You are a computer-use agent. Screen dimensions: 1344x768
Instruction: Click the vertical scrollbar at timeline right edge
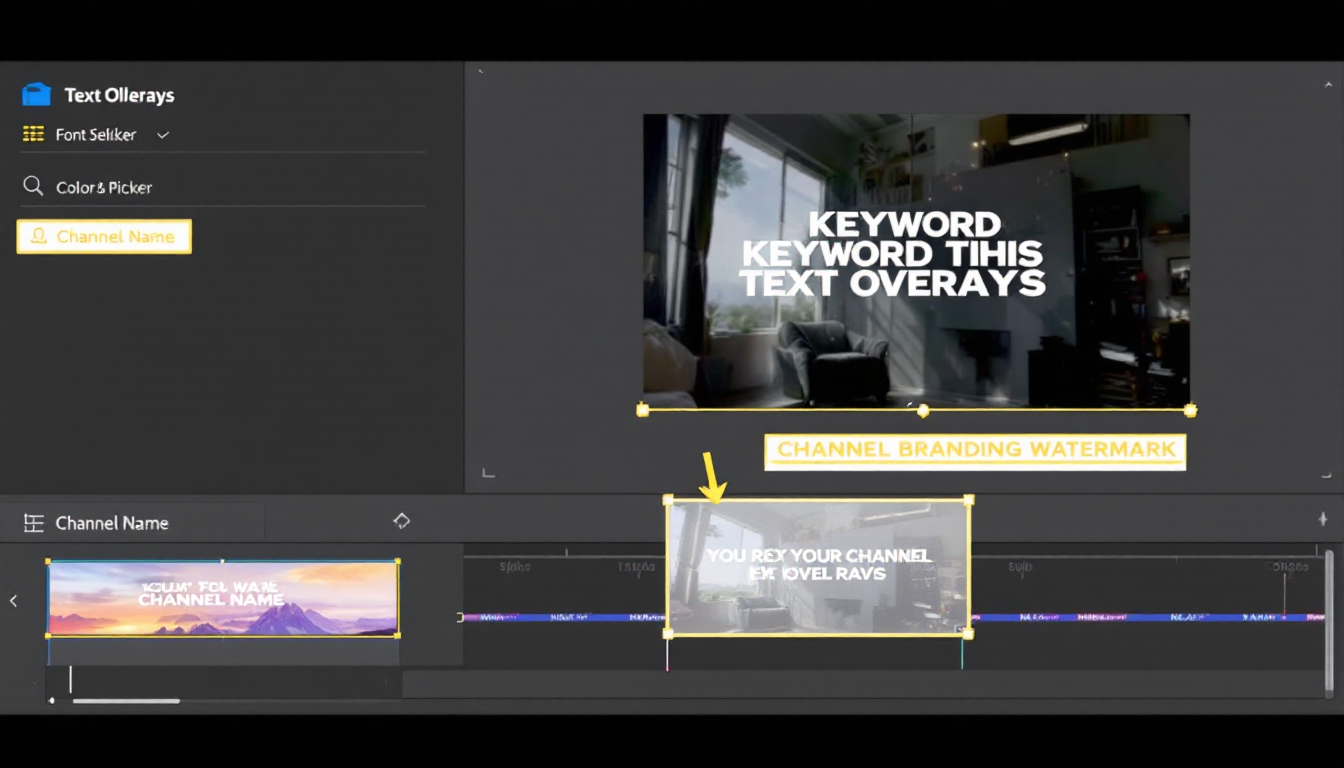pyautogui.click(x=1329, y=620)
